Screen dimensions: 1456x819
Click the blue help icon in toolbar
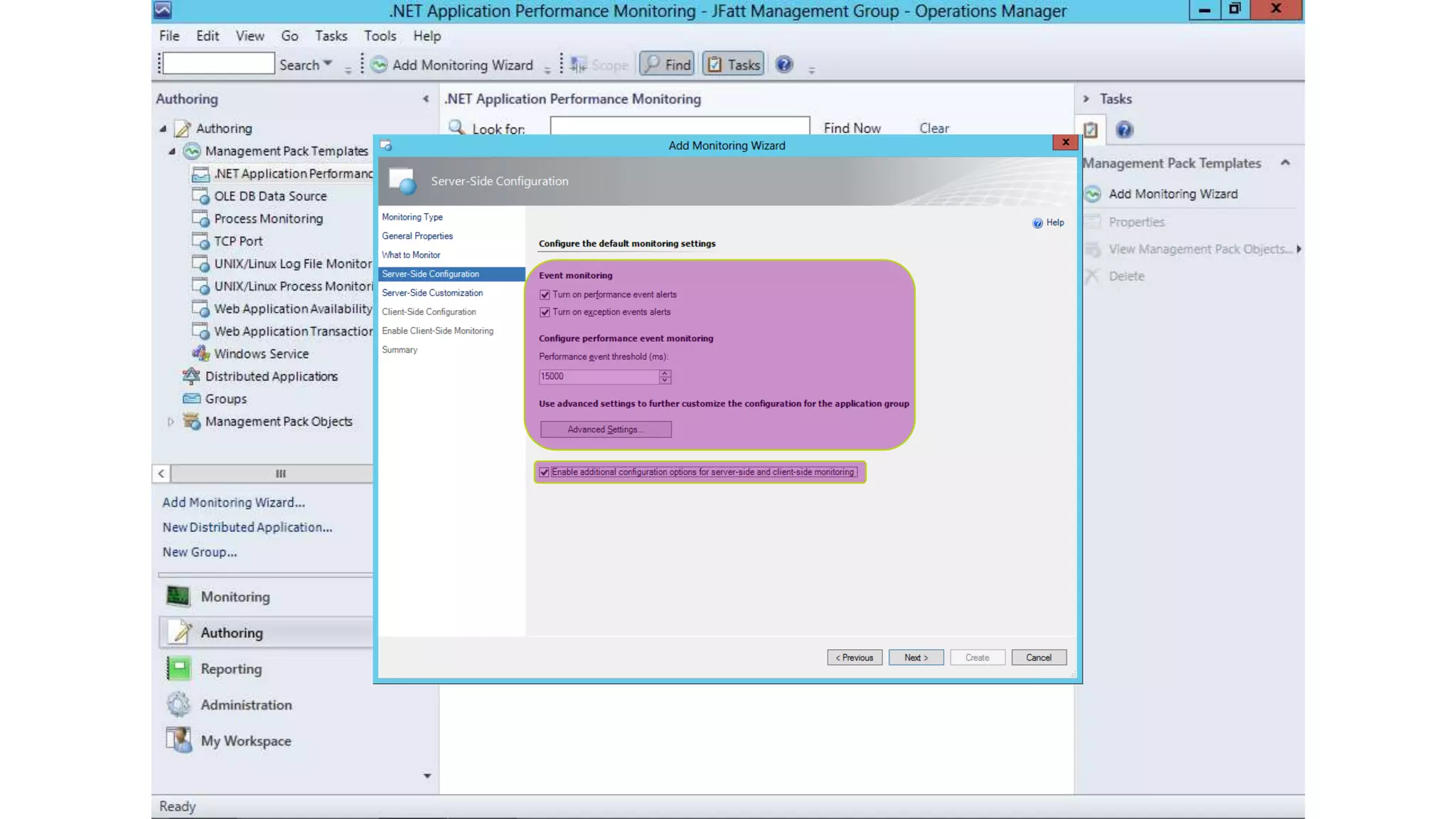[x=783, y=65]
